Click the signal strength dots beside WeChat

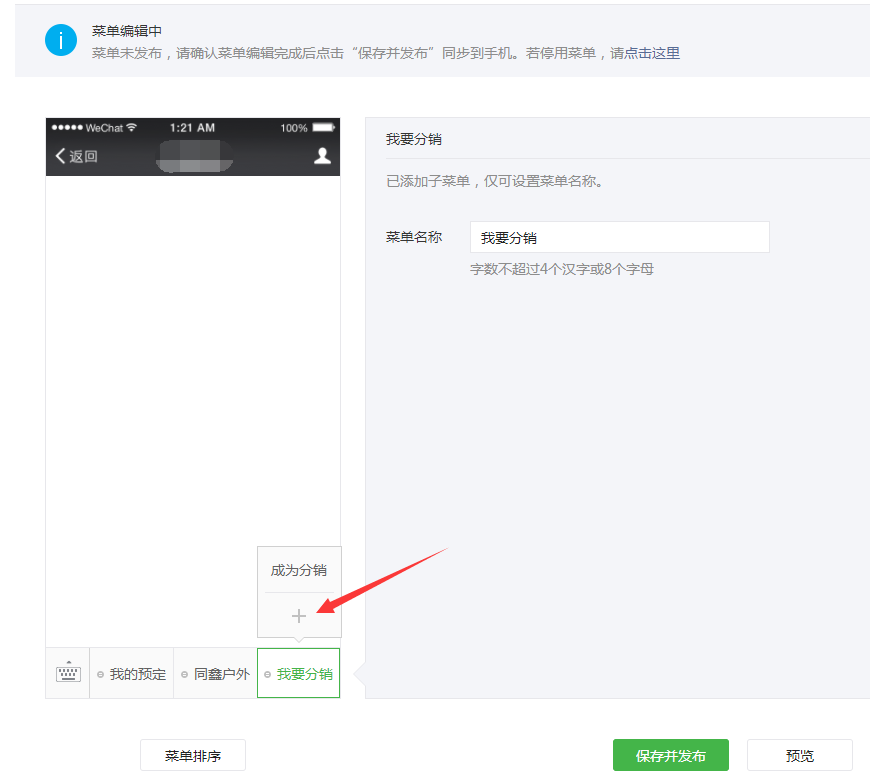click(x=67, y=128)
